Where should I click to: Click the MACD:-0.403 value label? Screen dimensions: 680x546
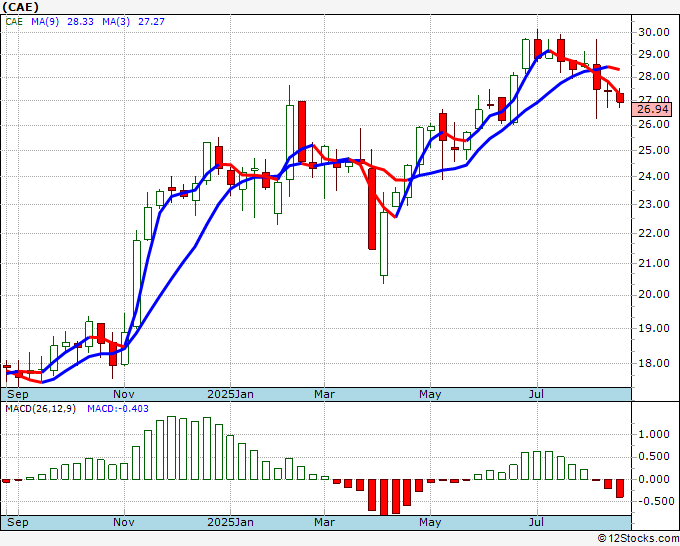(118, 409)
